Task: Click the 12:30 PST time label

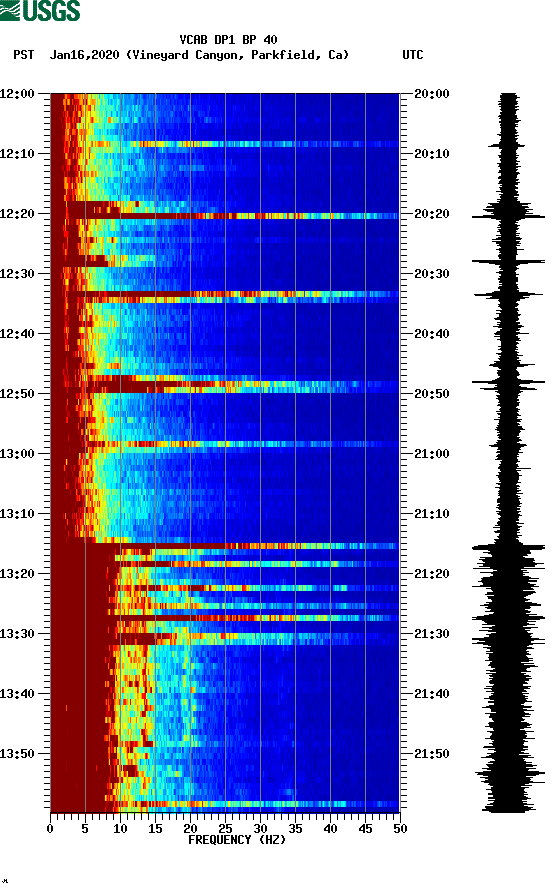Action: (x=18, y=274)
